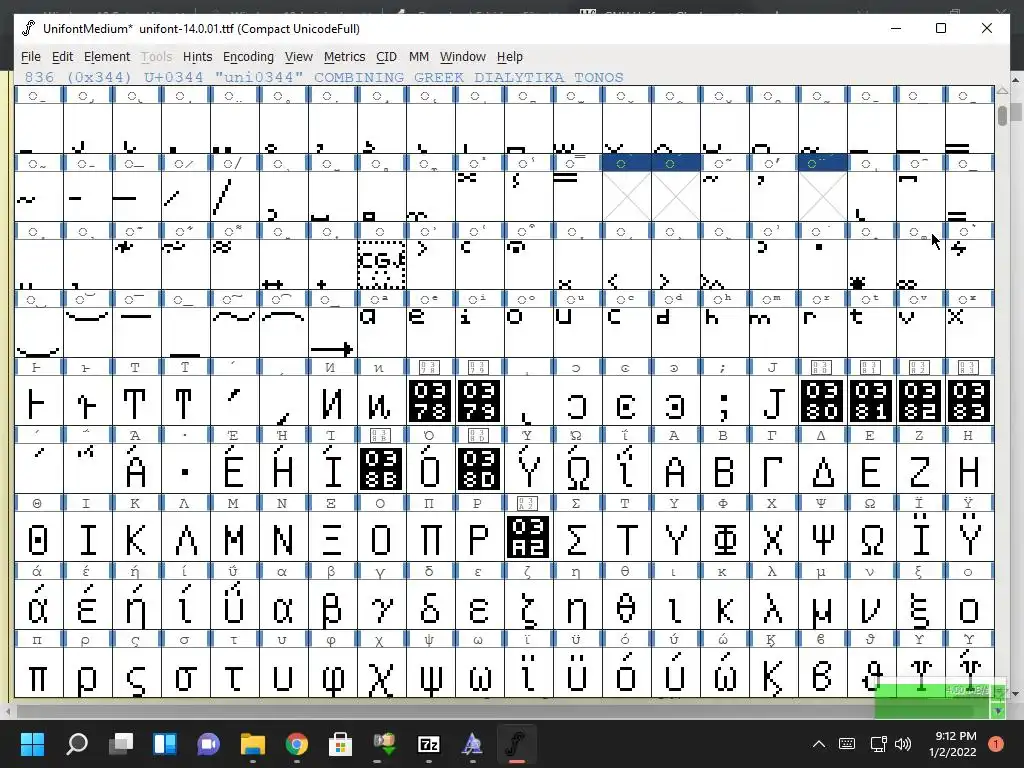
Task: Select the combining small letter 'a' glyph
Action: tap(381, 332)
